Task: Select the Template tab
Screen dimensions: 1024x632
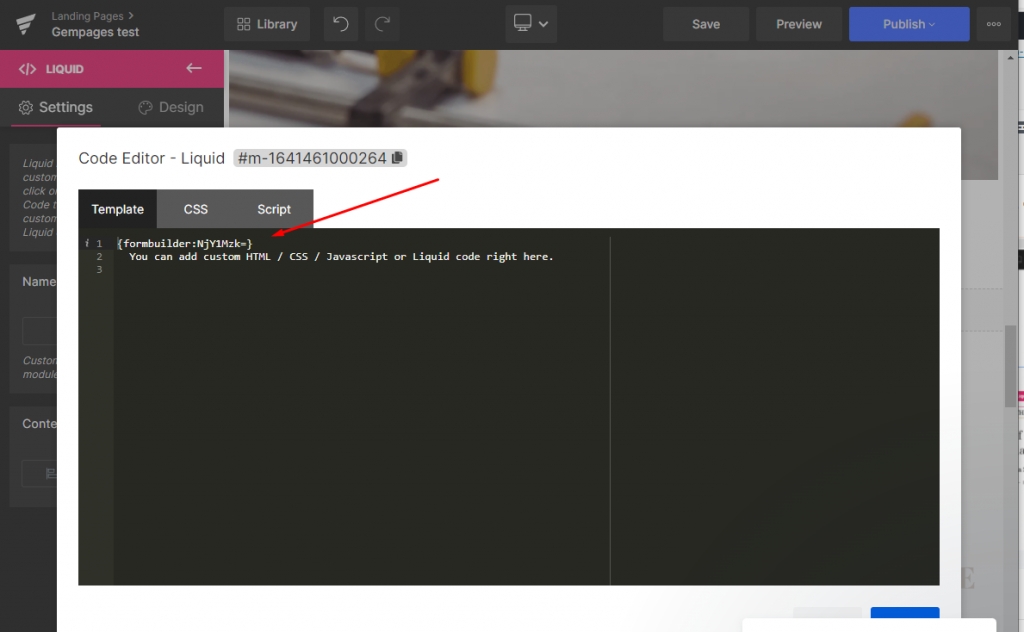Action: click(118, 209)
